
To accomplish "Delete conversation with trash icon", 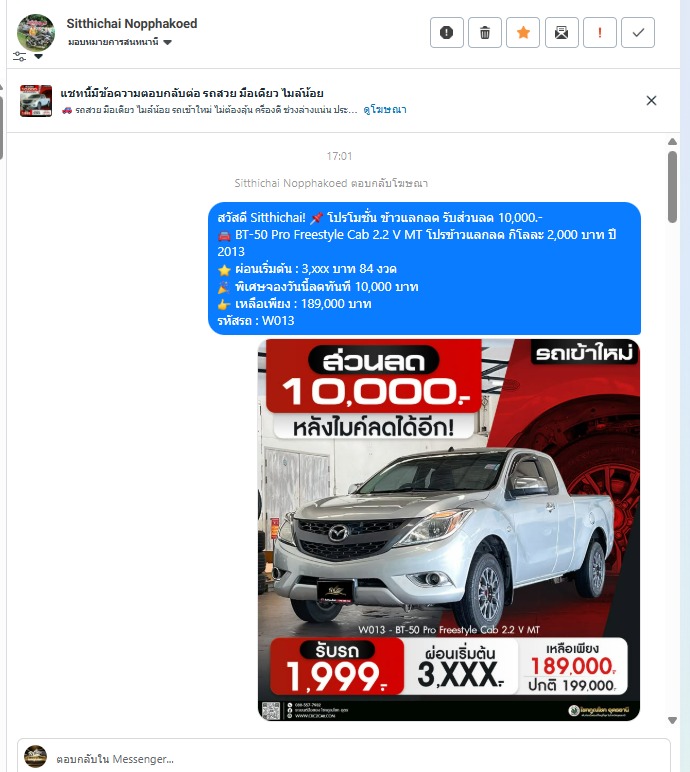I will click(485, 32).
